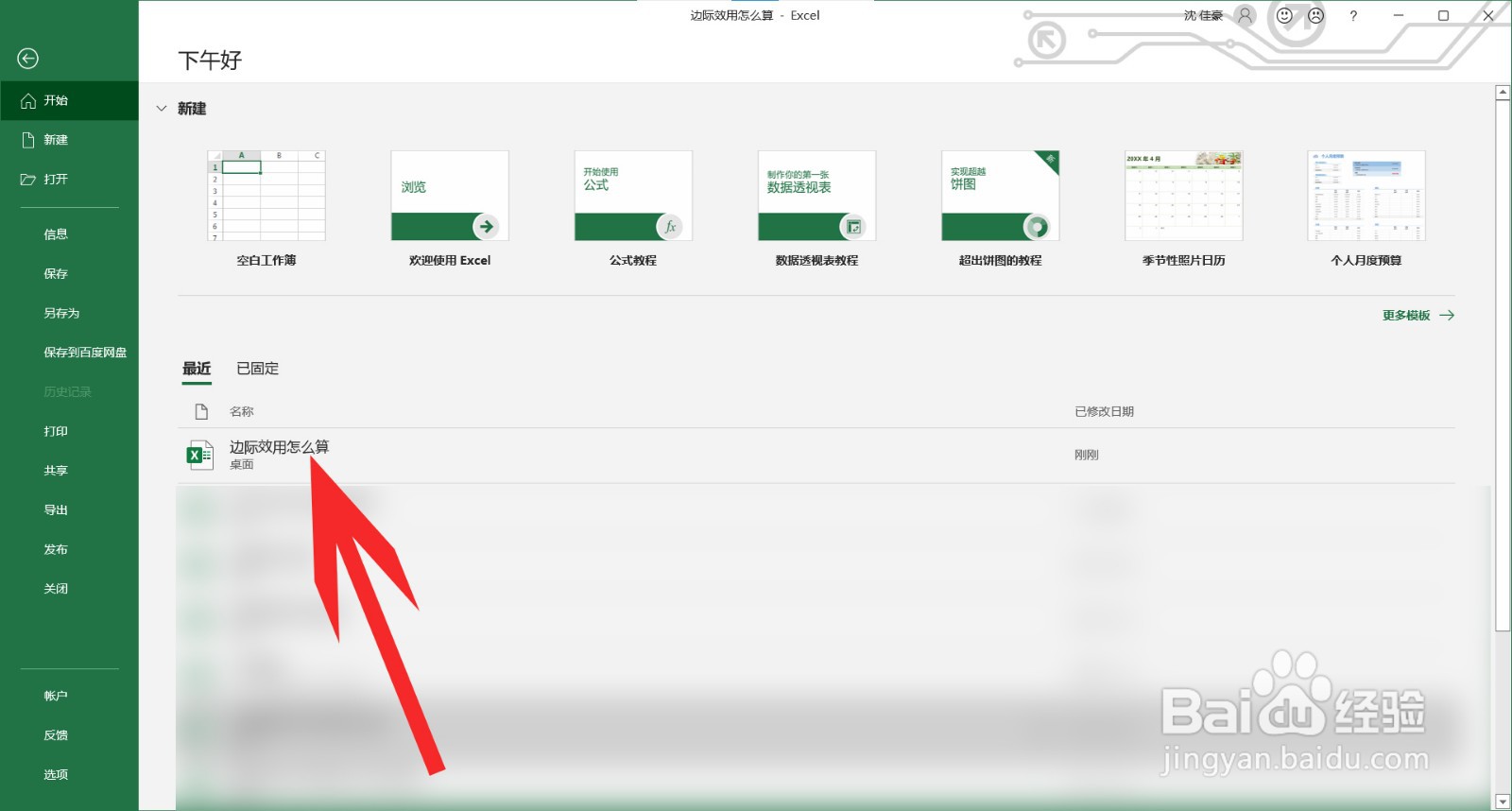Maximize the Excel window

pos(1443,15)
